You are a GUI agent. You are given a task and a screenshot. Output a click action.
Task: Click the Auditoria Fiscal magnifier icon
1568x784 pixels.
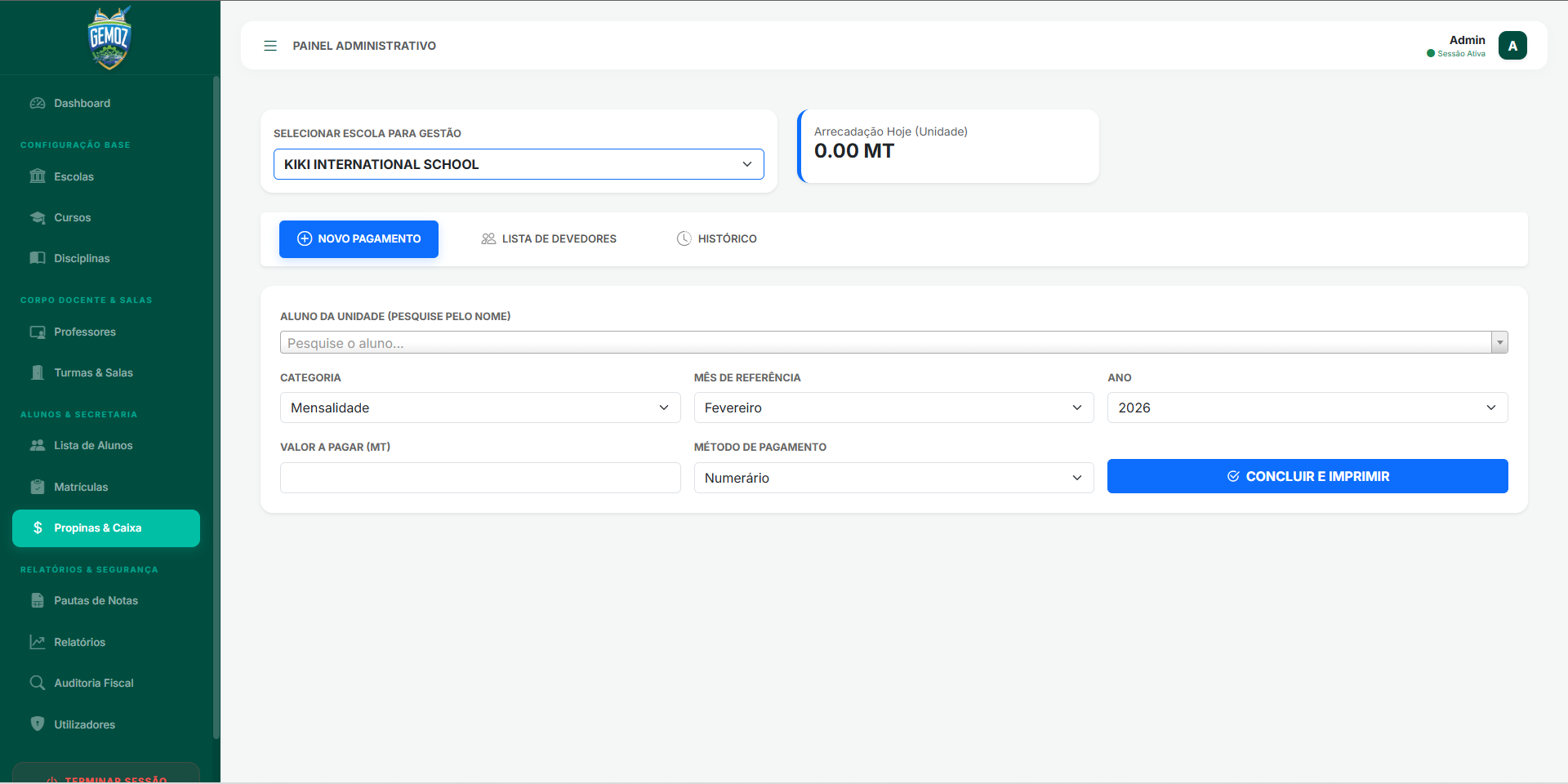coord(38,683)
